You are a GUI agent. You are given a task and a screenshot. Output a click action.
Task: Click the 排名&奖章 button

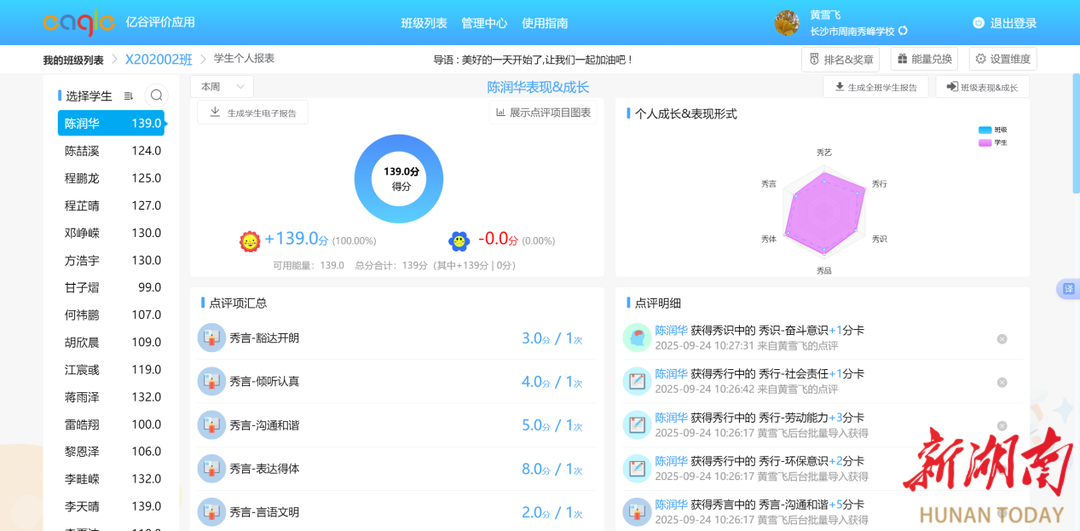click(841, 59)
